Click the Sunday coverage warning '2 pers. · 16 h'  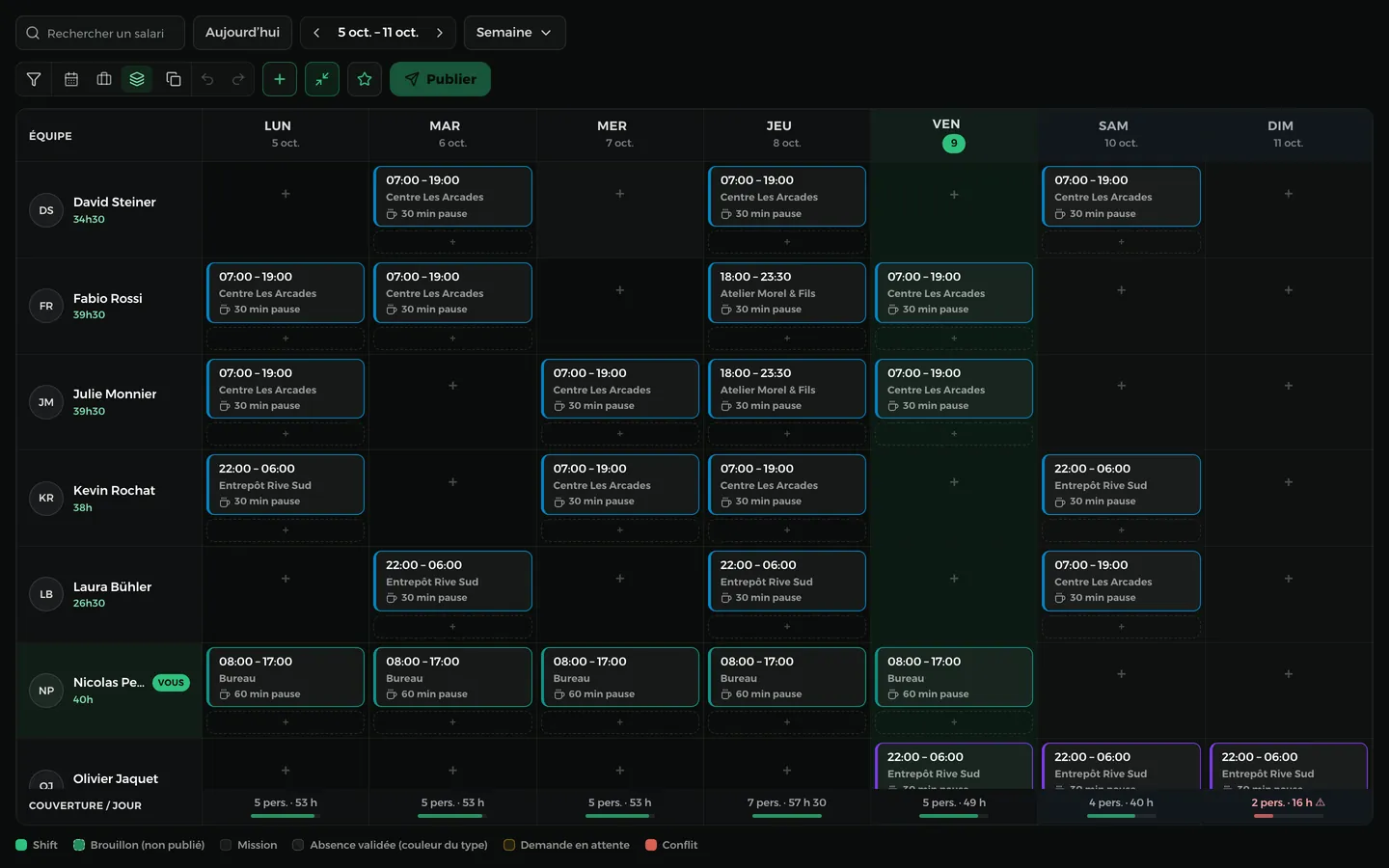tap(1289, 802)
